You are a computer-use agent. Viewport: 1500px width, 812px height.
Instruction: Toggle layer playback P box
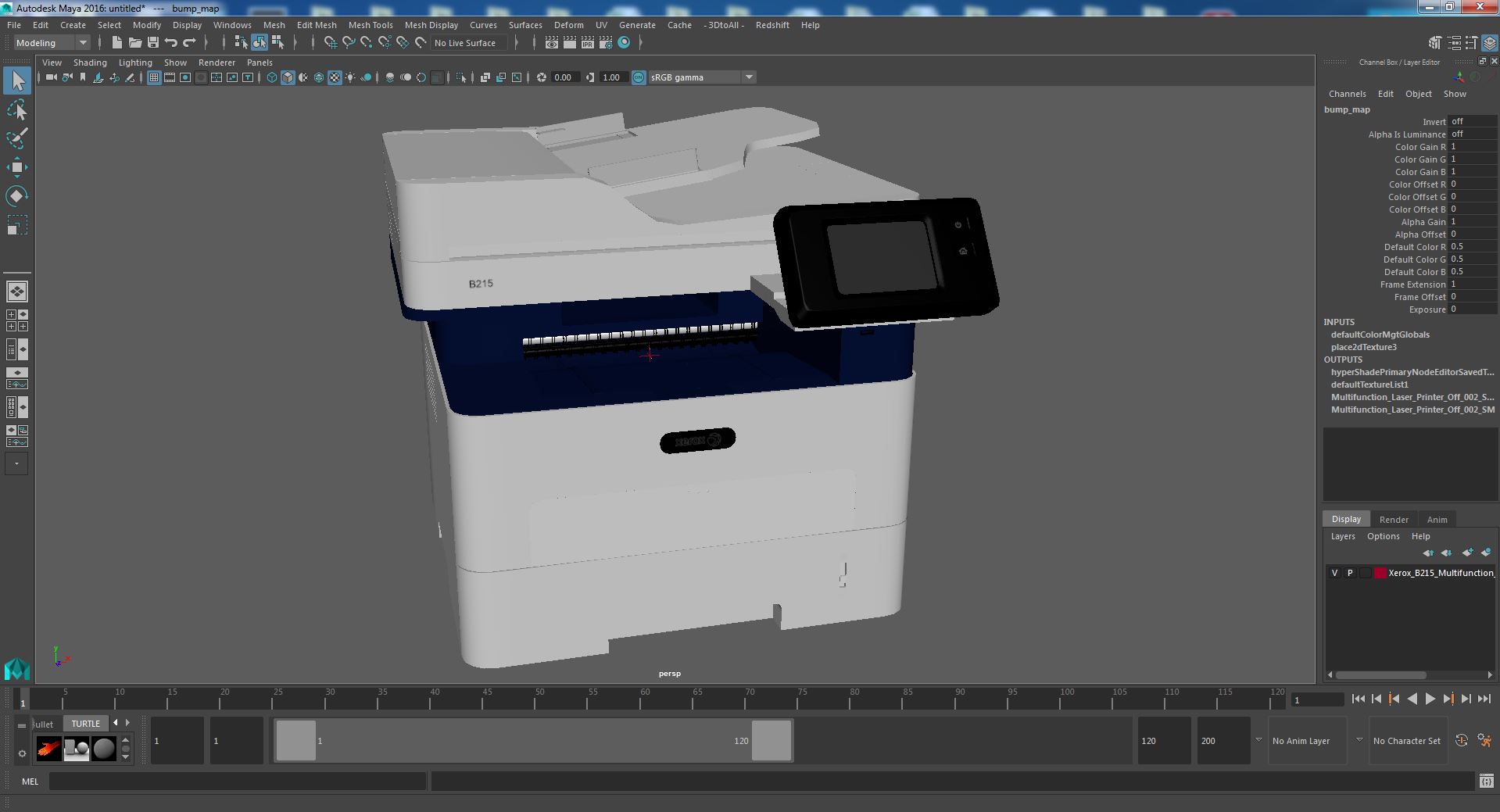click(1350, 573)
